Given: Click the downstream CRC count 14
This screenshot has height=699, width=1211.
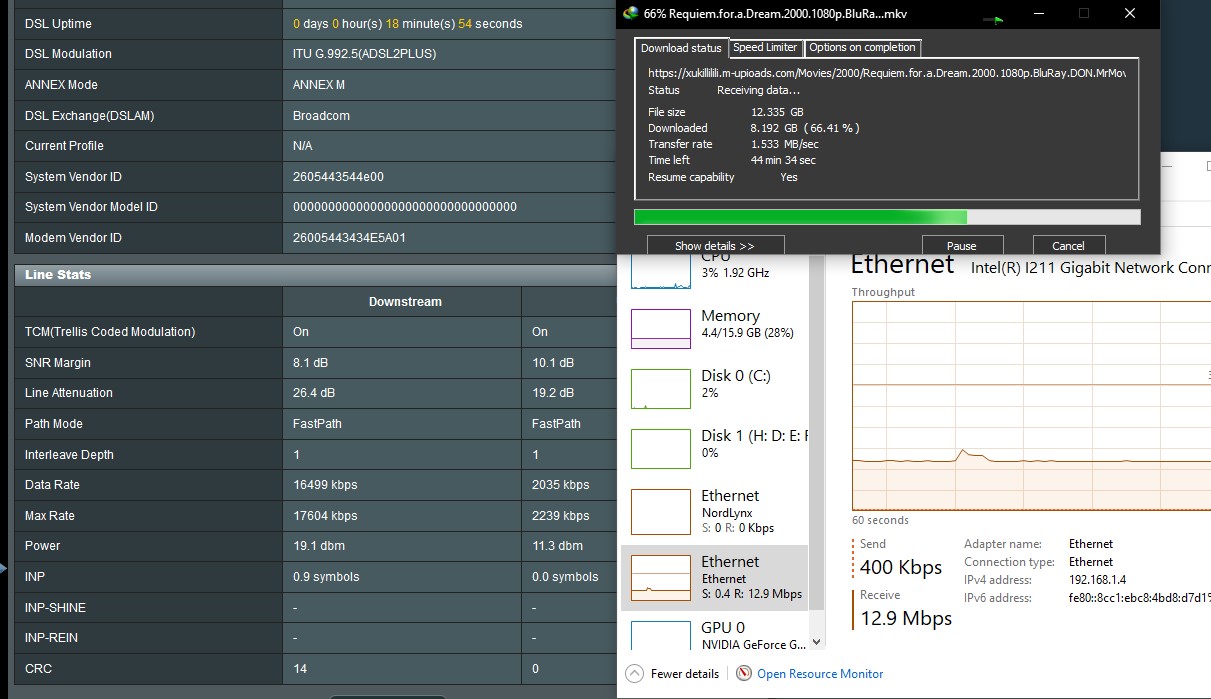Looking at the screenshot, I should 300,669.
